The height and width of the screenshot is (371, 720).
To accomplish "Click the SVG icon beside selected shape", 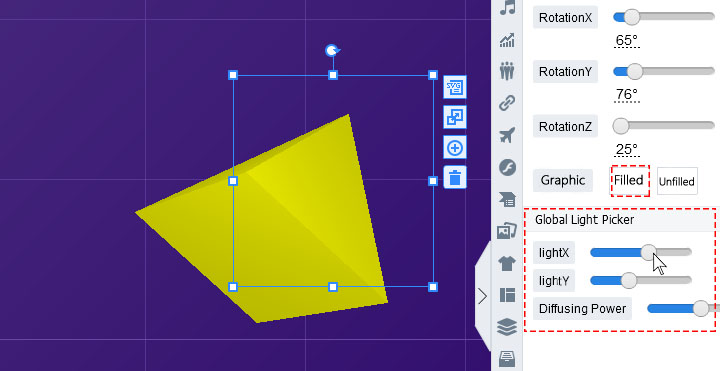I will (455, 87).
